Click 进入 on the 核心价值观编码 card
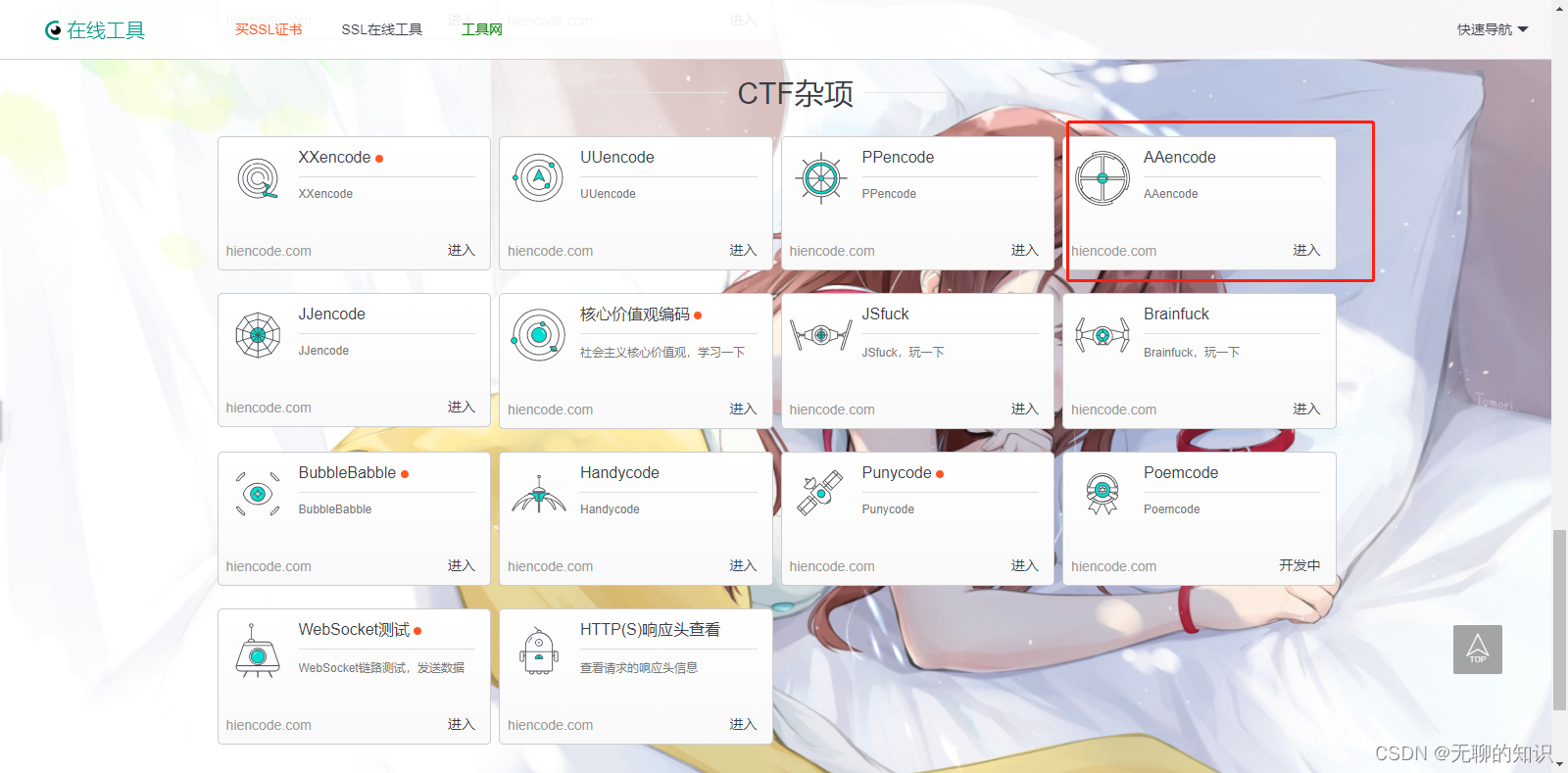The width and height of the screenshot is (1568, 773). coord(743,409)
